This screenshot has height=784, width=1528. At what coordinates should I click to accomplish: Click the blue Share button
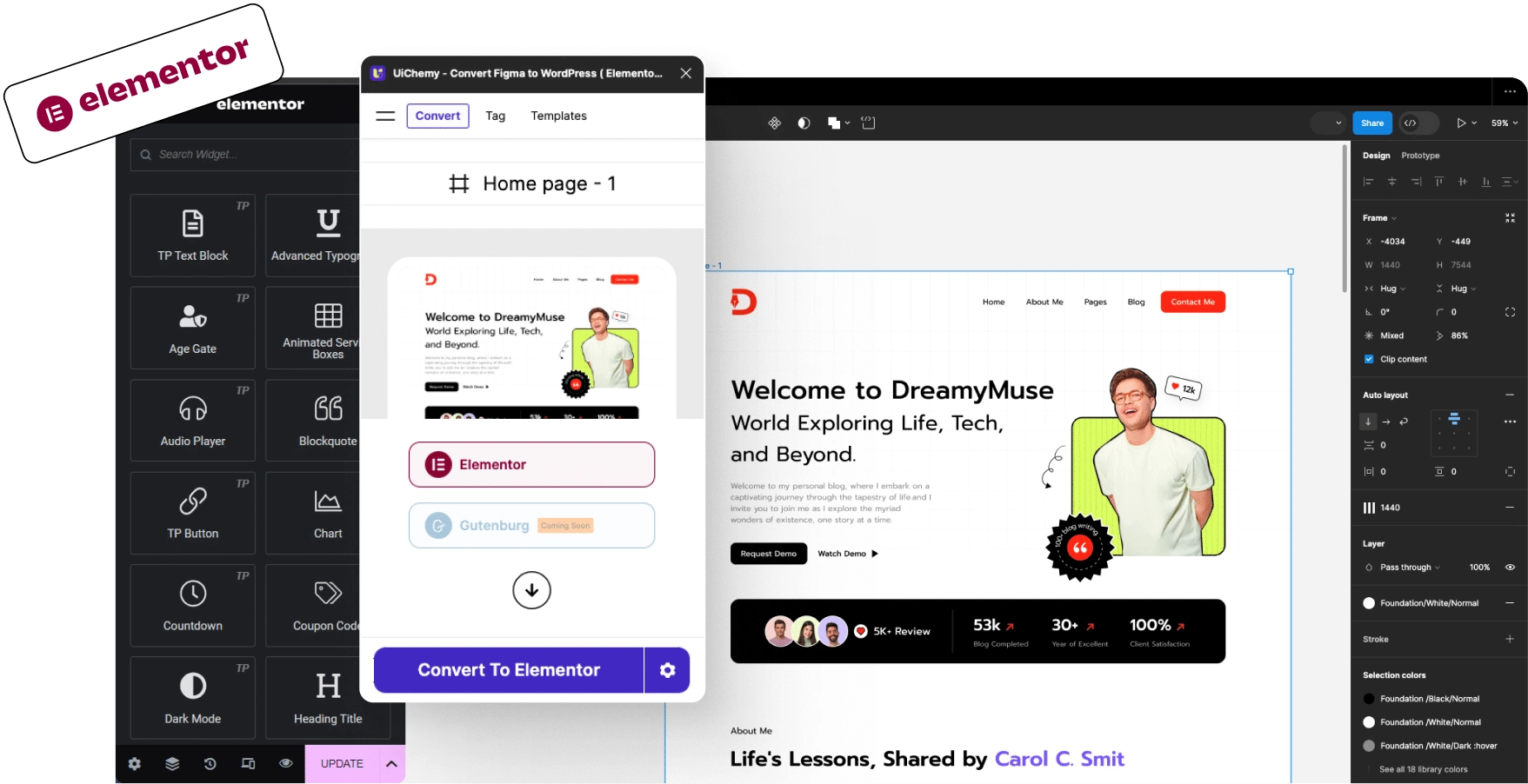1372,123
